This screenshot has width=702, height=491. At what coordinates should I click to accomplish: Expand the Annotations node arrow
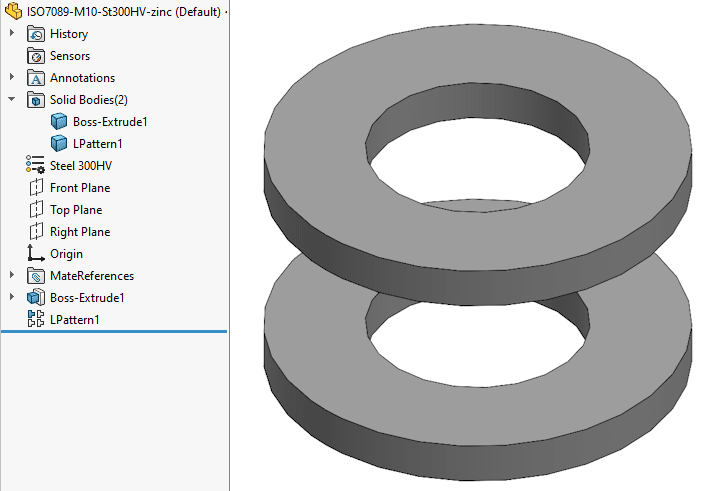pyautogui.click(x=12, y=78)
